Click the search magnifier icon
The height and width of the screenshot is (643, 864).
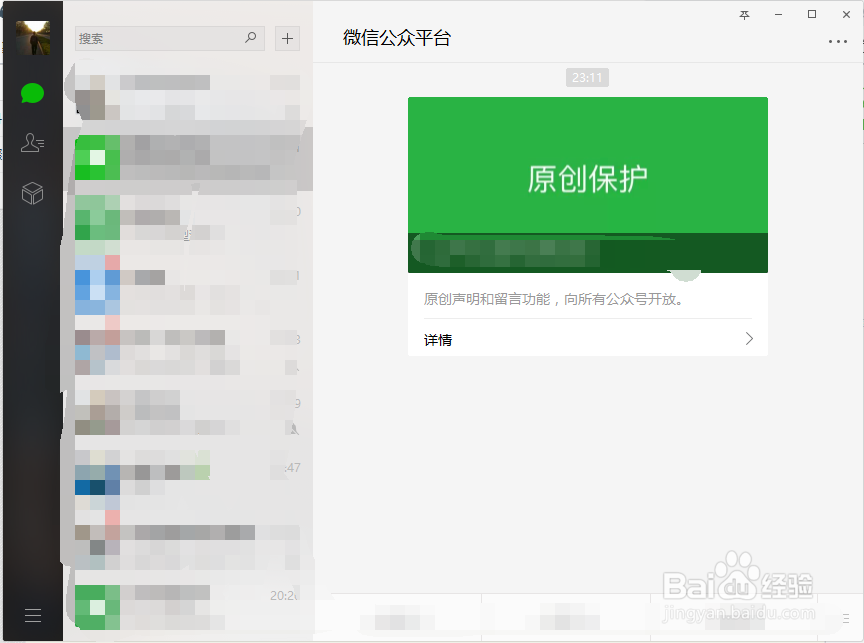(x=251, y=37)
